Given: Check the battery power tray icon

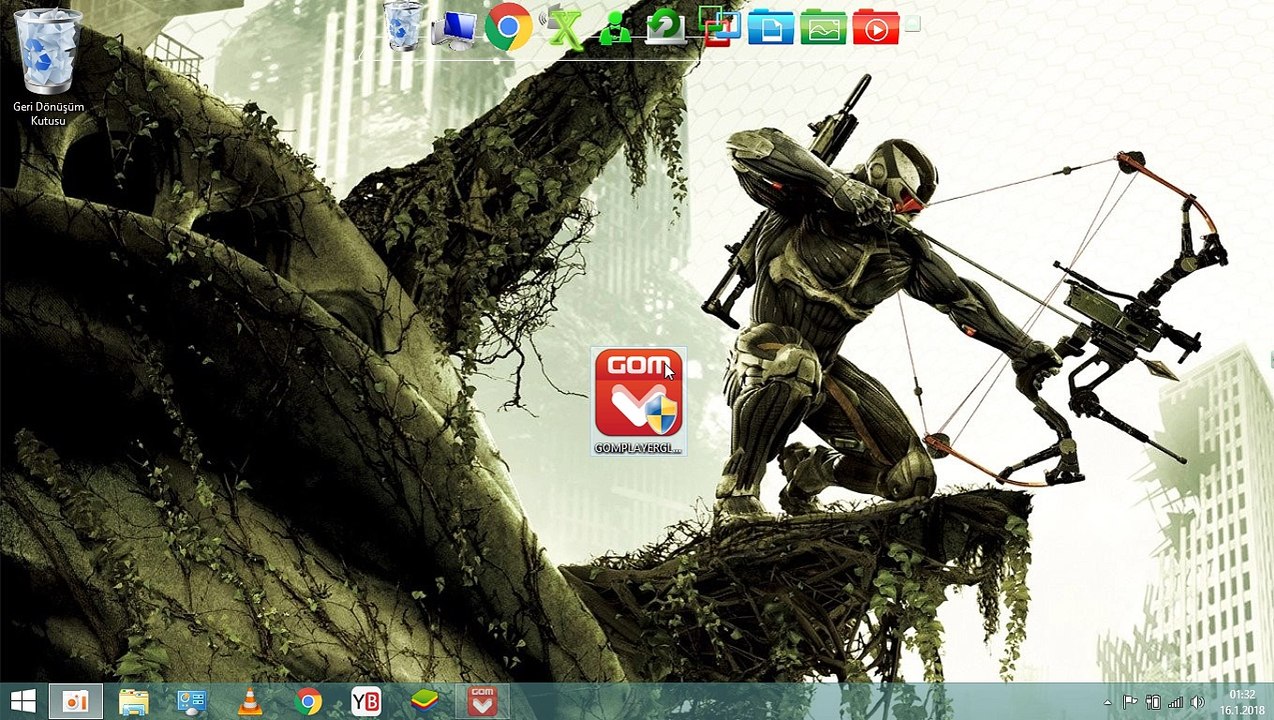Looking at the screenshot, I should (x=1153, y=702).
